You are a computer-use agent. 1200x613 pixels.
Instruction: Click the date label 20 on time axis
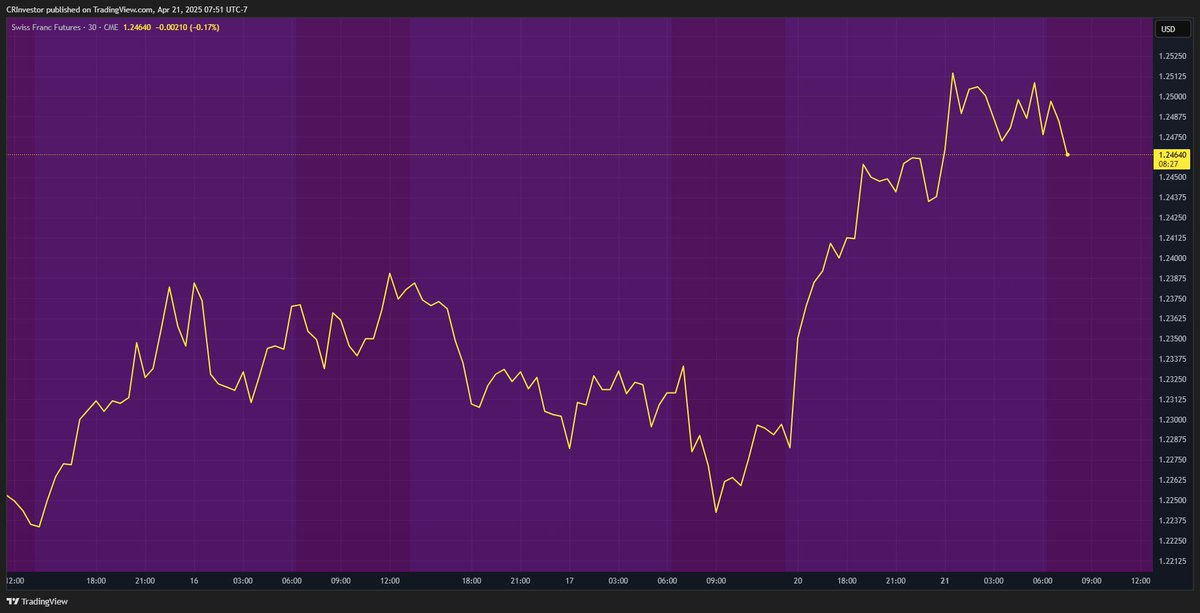pos(797,580)
